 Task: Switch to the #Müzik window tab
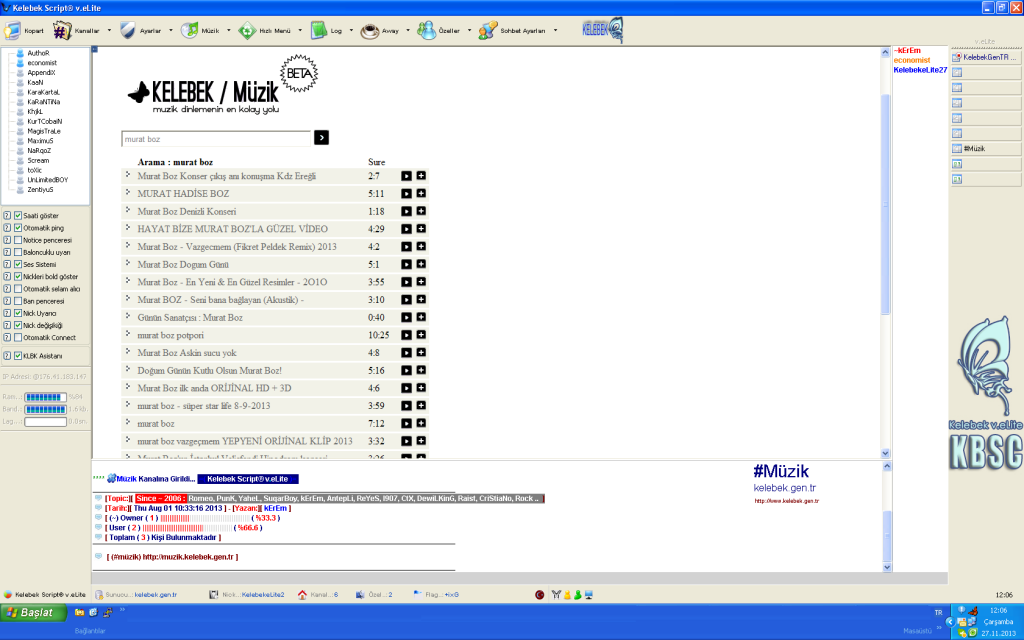(986, 149)
